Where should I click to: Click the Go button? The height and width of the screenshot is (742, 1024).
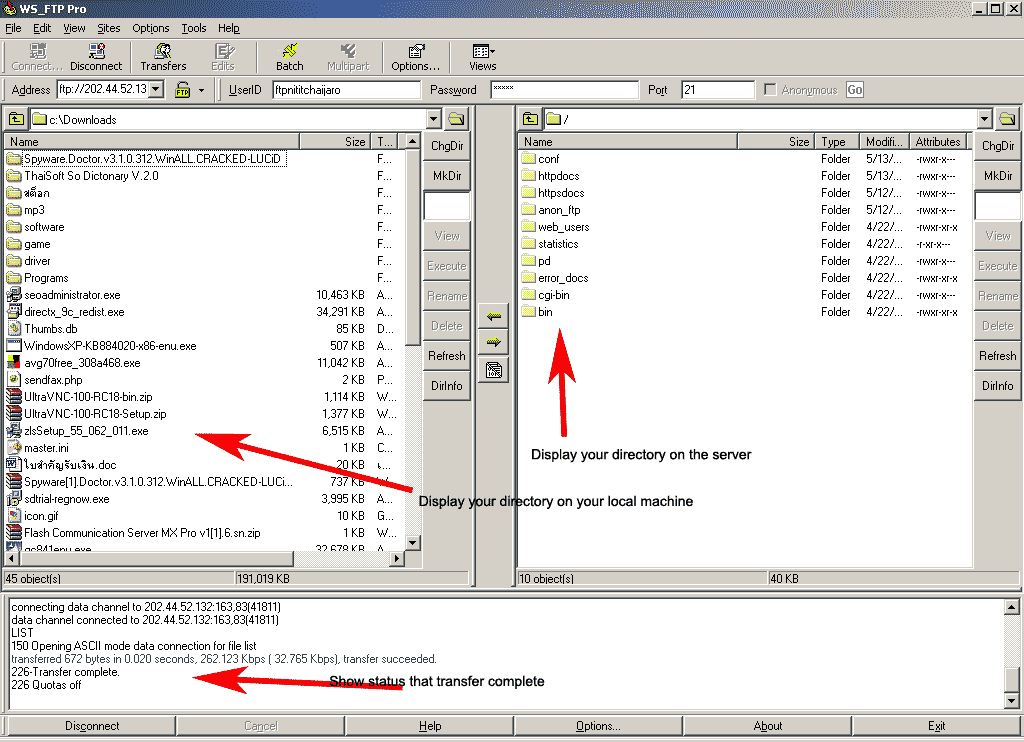coord(854,89)
